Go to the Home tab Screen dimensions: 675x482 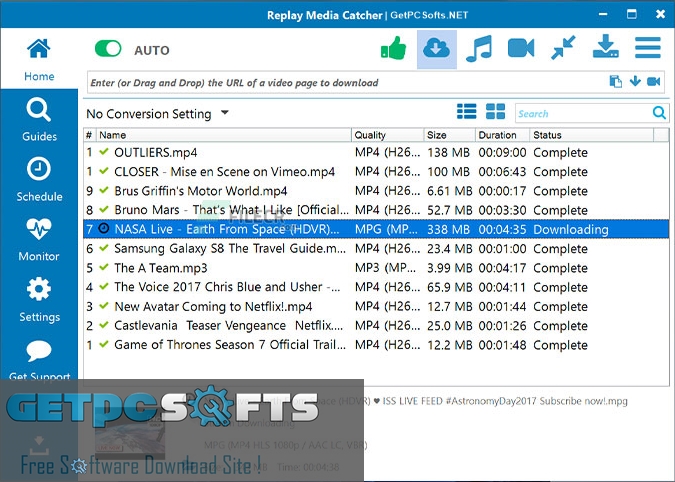[39, 59]
